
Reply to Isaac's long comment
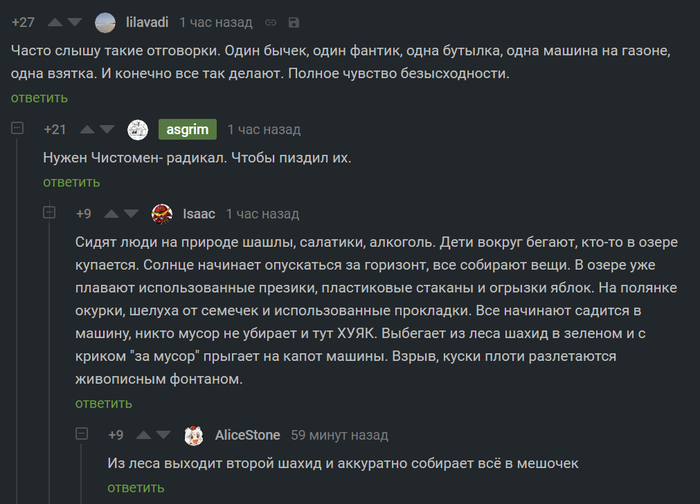click(103, 404)
